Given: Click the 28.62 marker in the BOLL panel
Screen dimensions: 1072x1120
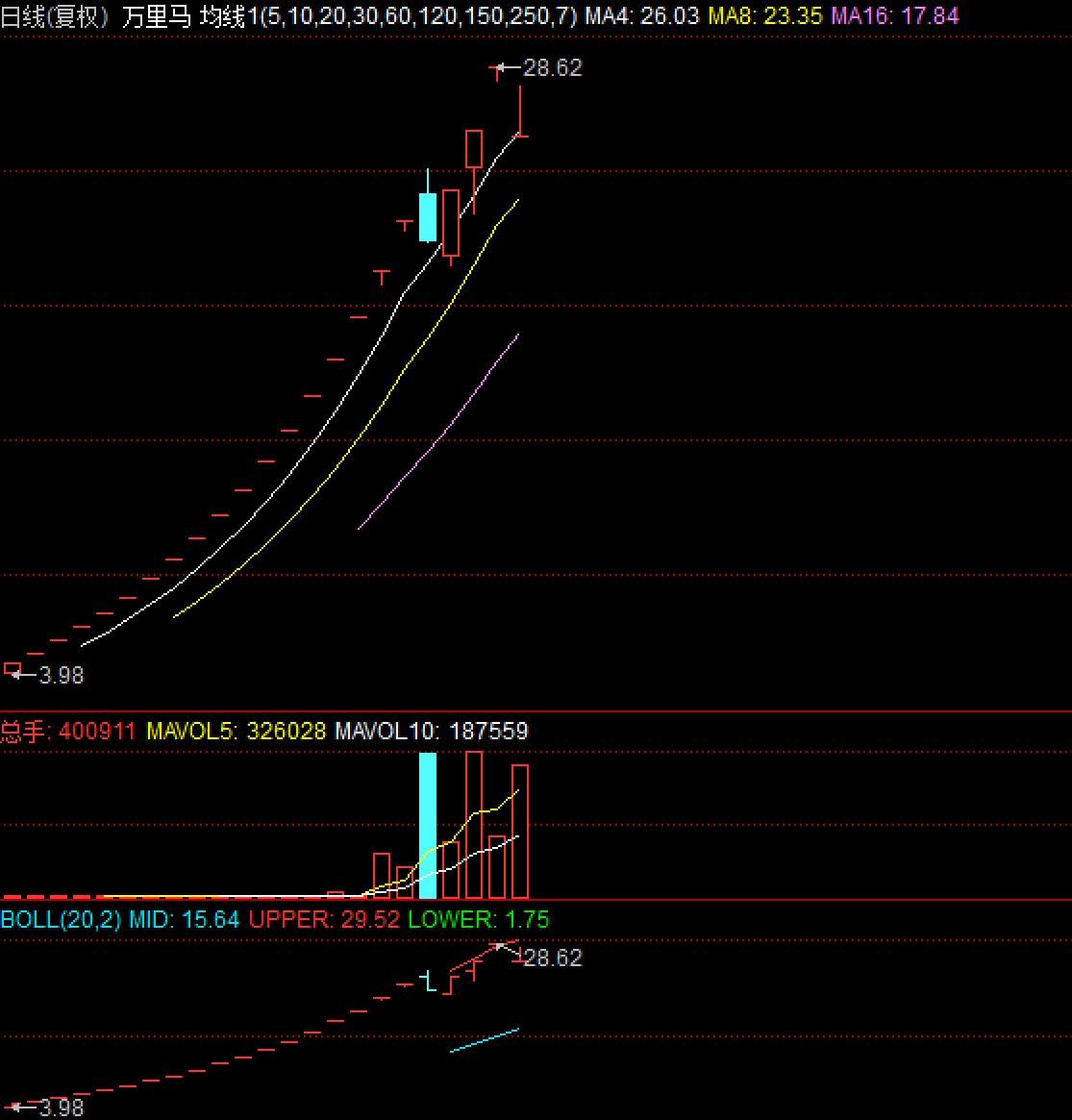Looking at the screenshot, I should click(552, 958).
